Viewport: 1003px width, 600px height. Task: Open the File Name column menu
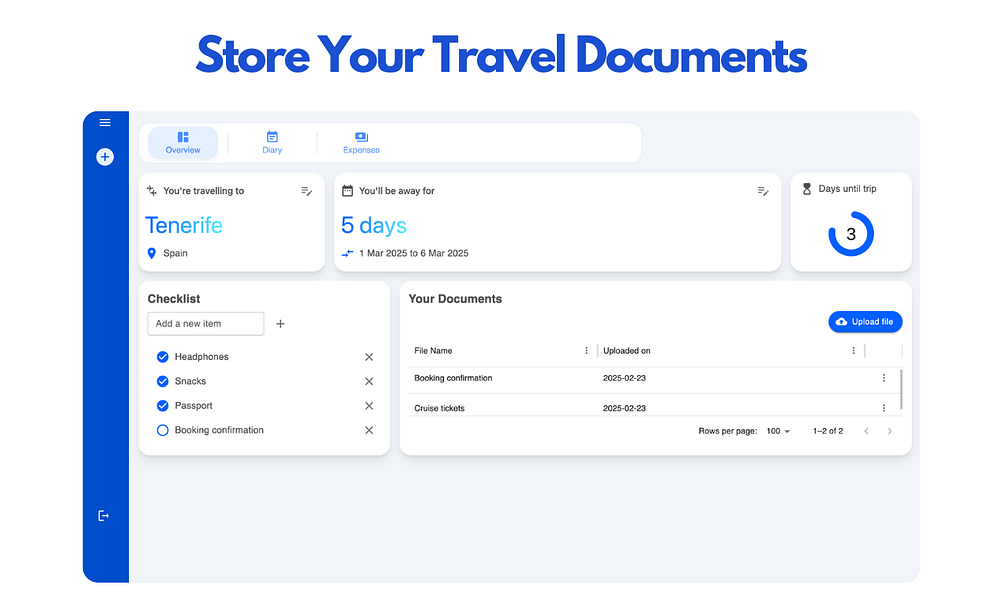pyautogui.click(x=587, y=350)
